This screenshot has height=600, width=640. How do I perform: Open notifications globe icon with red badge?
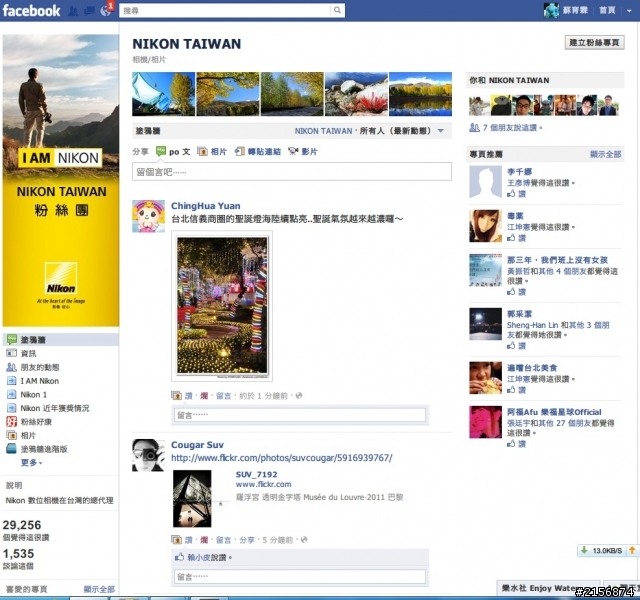105,11
